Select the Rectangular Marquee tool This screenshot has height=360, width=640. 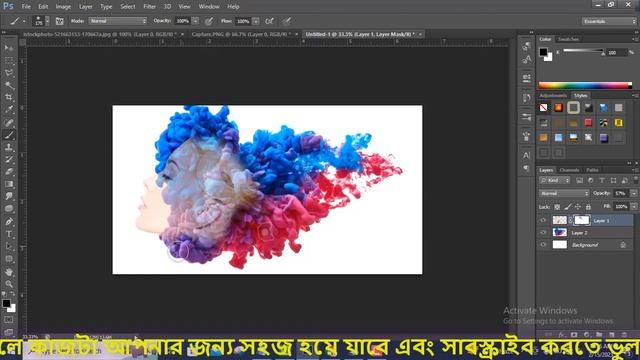(9, 60)
